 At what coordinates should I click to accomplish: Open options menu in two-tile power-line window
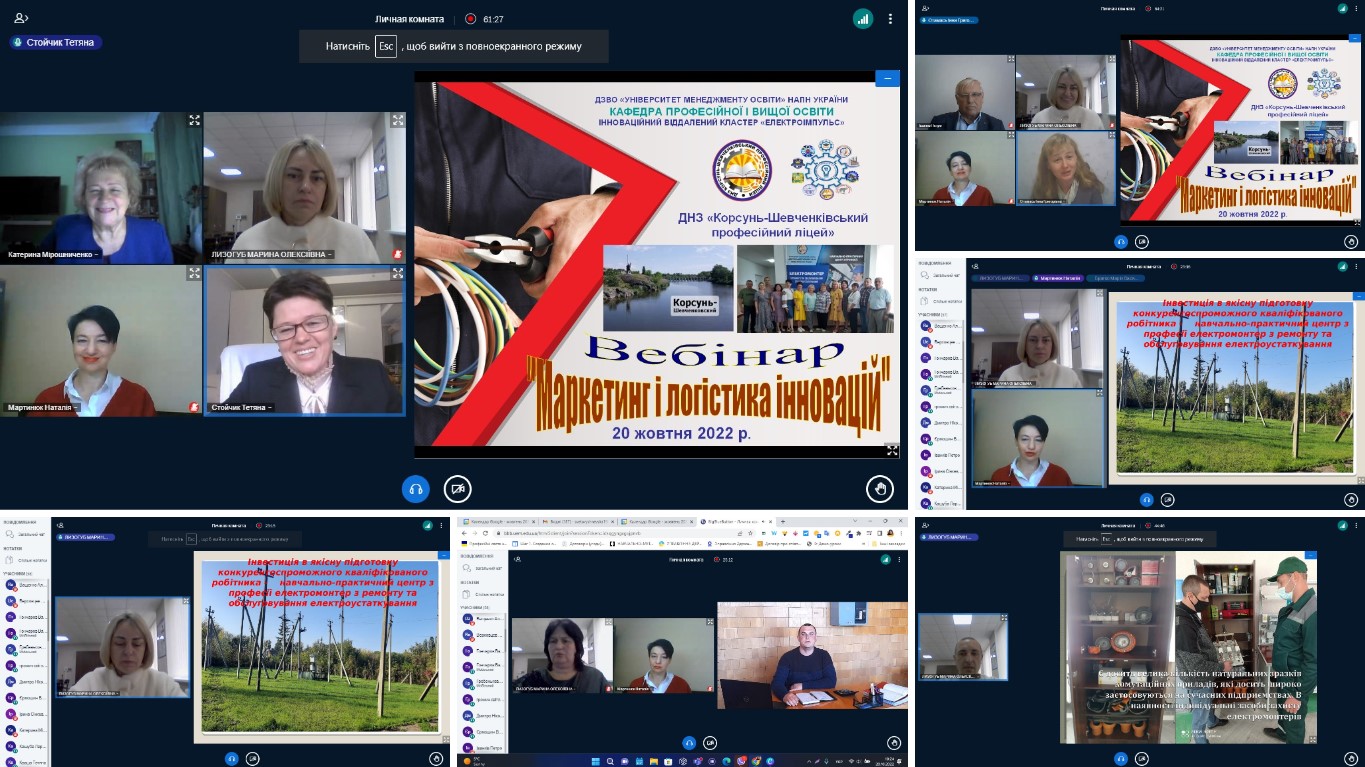1356,266
